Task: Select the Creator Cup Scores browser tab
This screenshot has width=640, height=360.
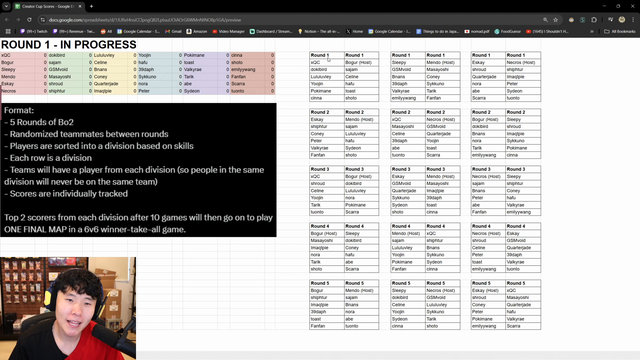Action: coord(47,6)
